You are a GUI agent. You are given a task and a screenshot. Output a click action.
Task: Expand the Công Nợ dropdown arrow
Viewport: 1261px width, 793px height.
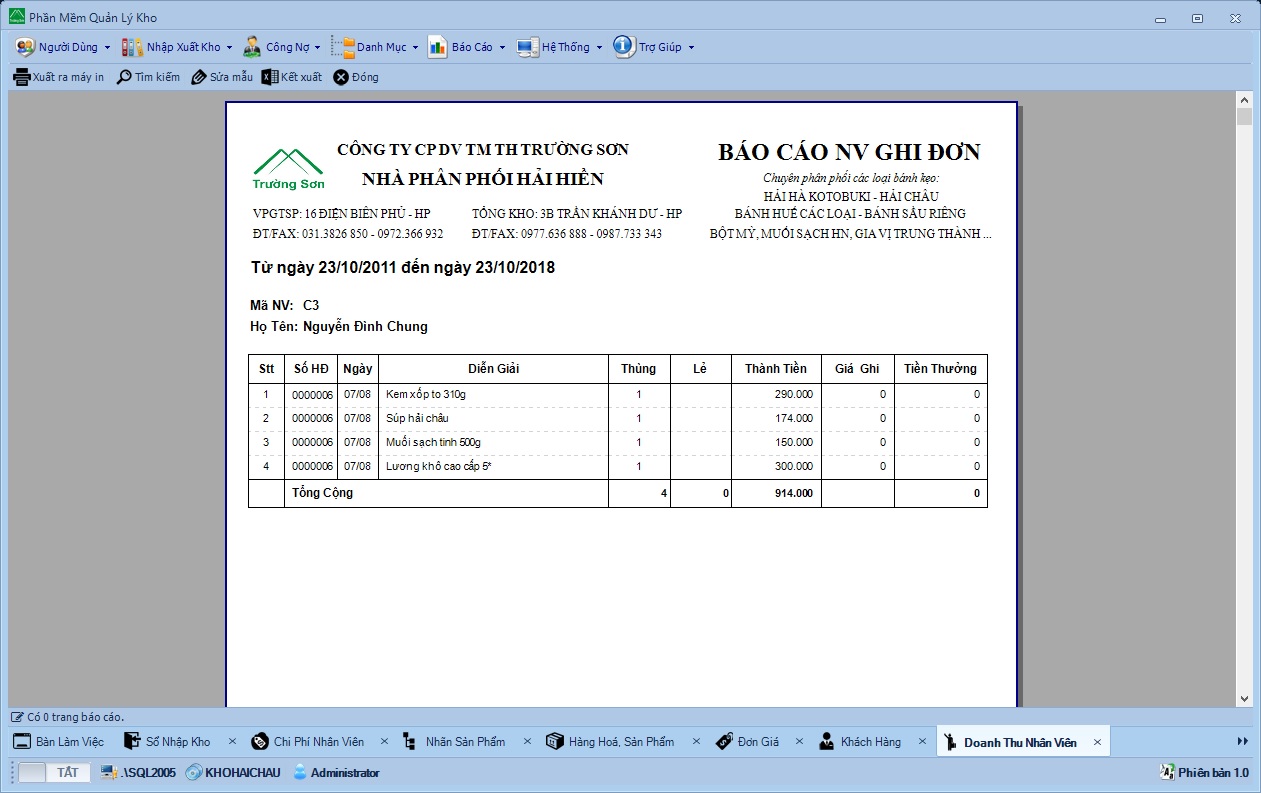click(x=317, y=48)
